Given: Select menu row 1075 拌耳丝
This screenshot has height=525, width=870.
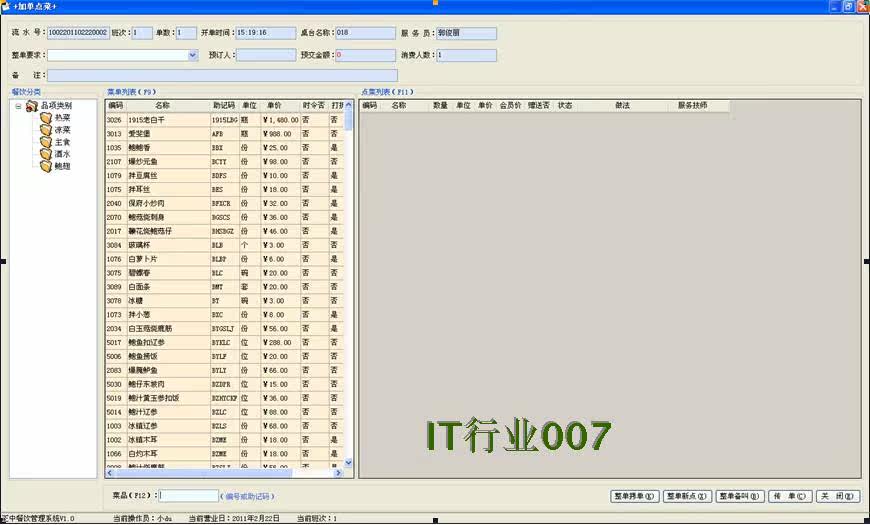Looking at the screenshot, I should pos(225,189).
